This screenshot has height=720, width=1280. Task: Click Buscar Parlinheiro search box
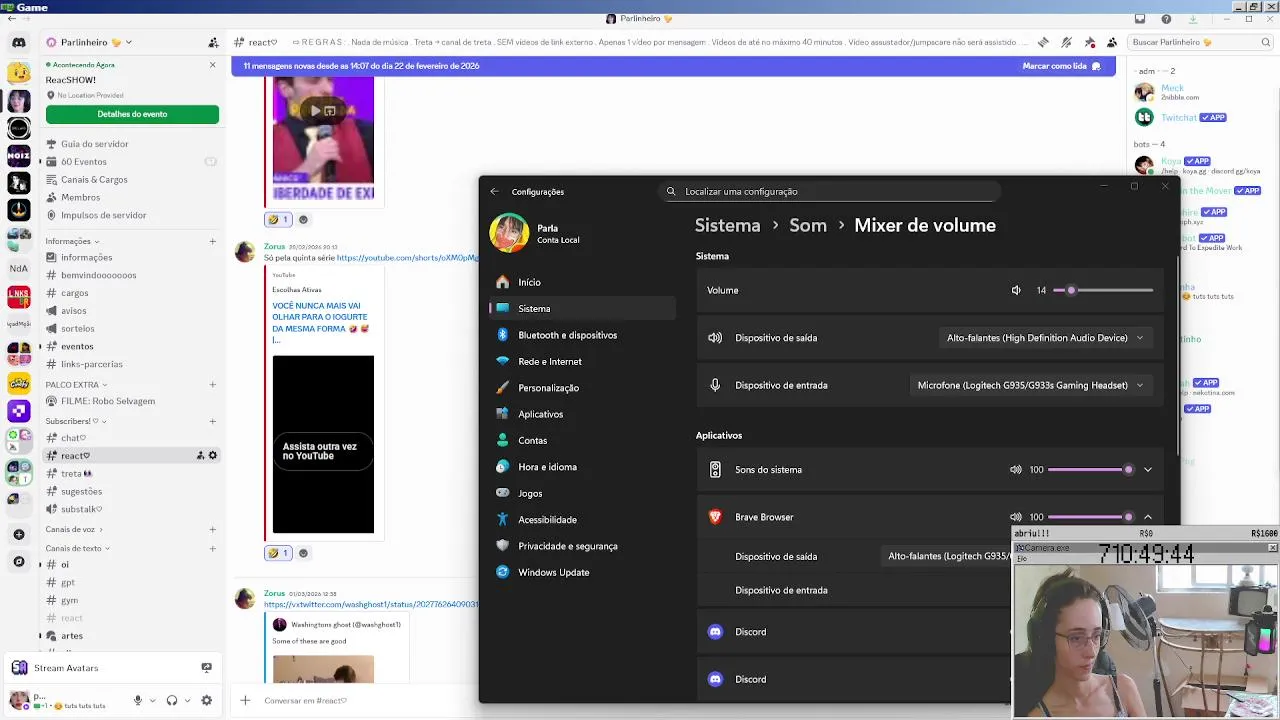(1200, 43)
